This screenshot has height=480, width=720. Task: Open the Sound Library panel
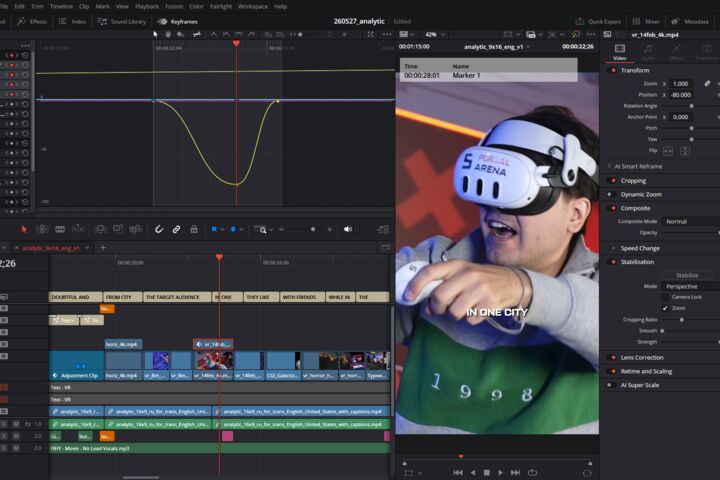122,22
